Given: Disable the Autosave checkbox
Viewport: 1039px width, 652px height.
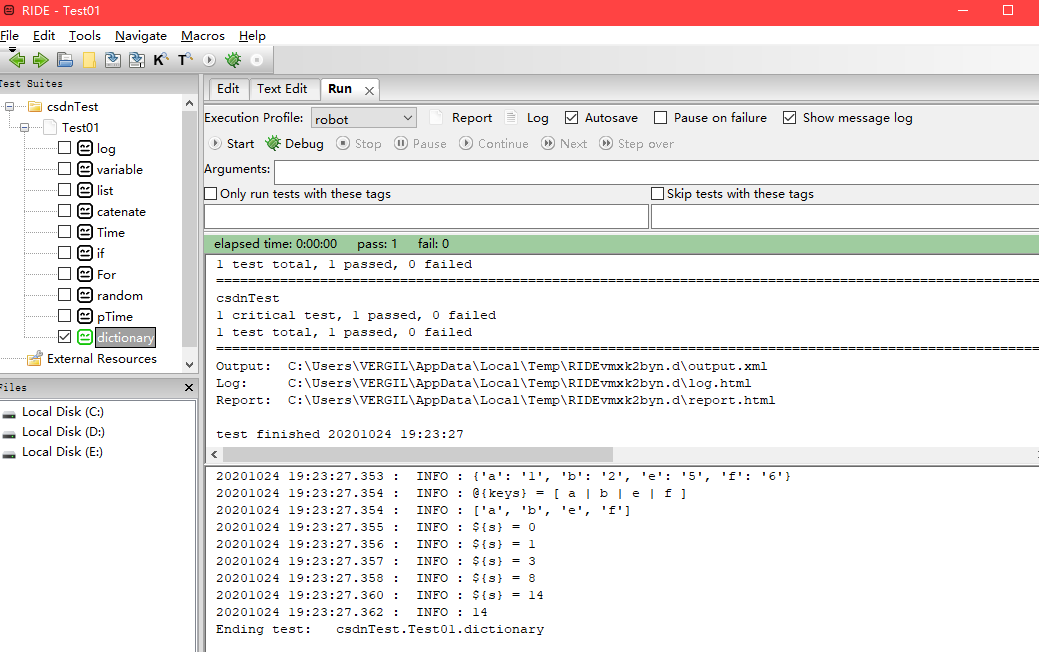Looking at the screenshot, I should (571, 117).
